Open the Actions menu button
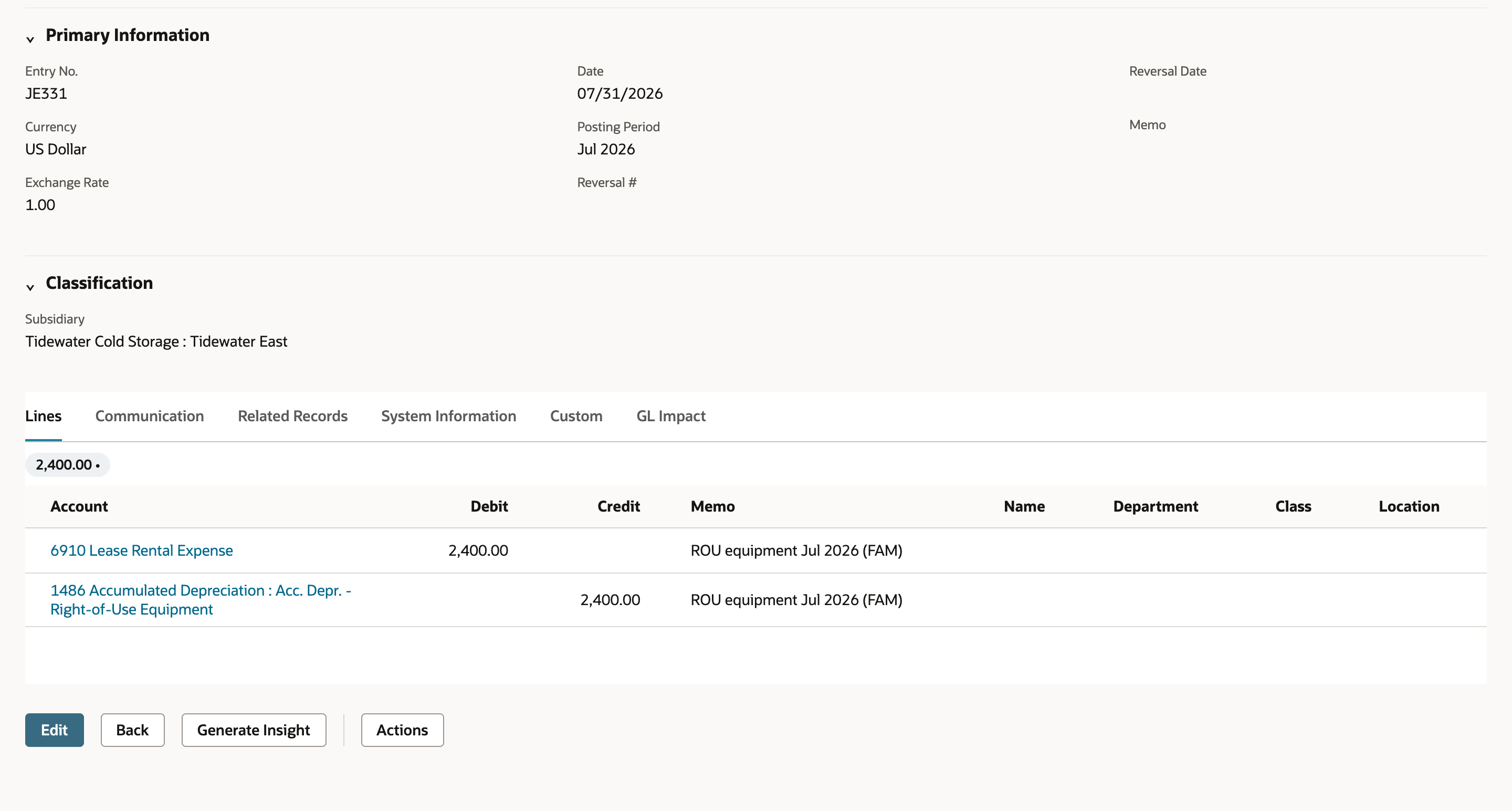 [x=402, y=730]
